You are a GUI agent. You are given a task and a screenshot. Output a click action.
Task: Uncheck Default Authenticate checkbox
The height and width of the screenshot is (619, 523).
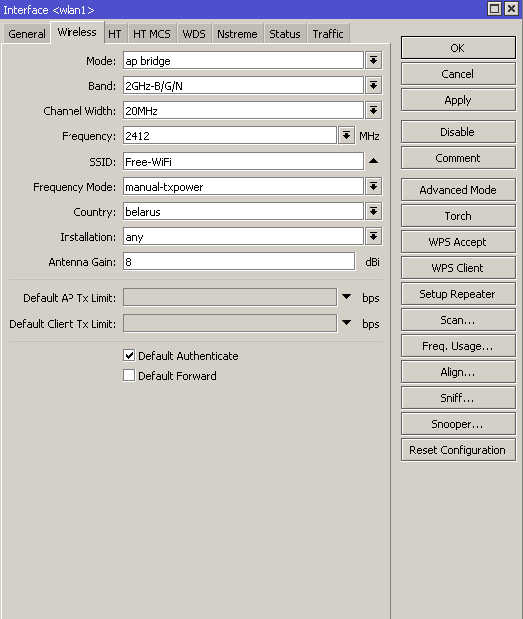[129, 355]
